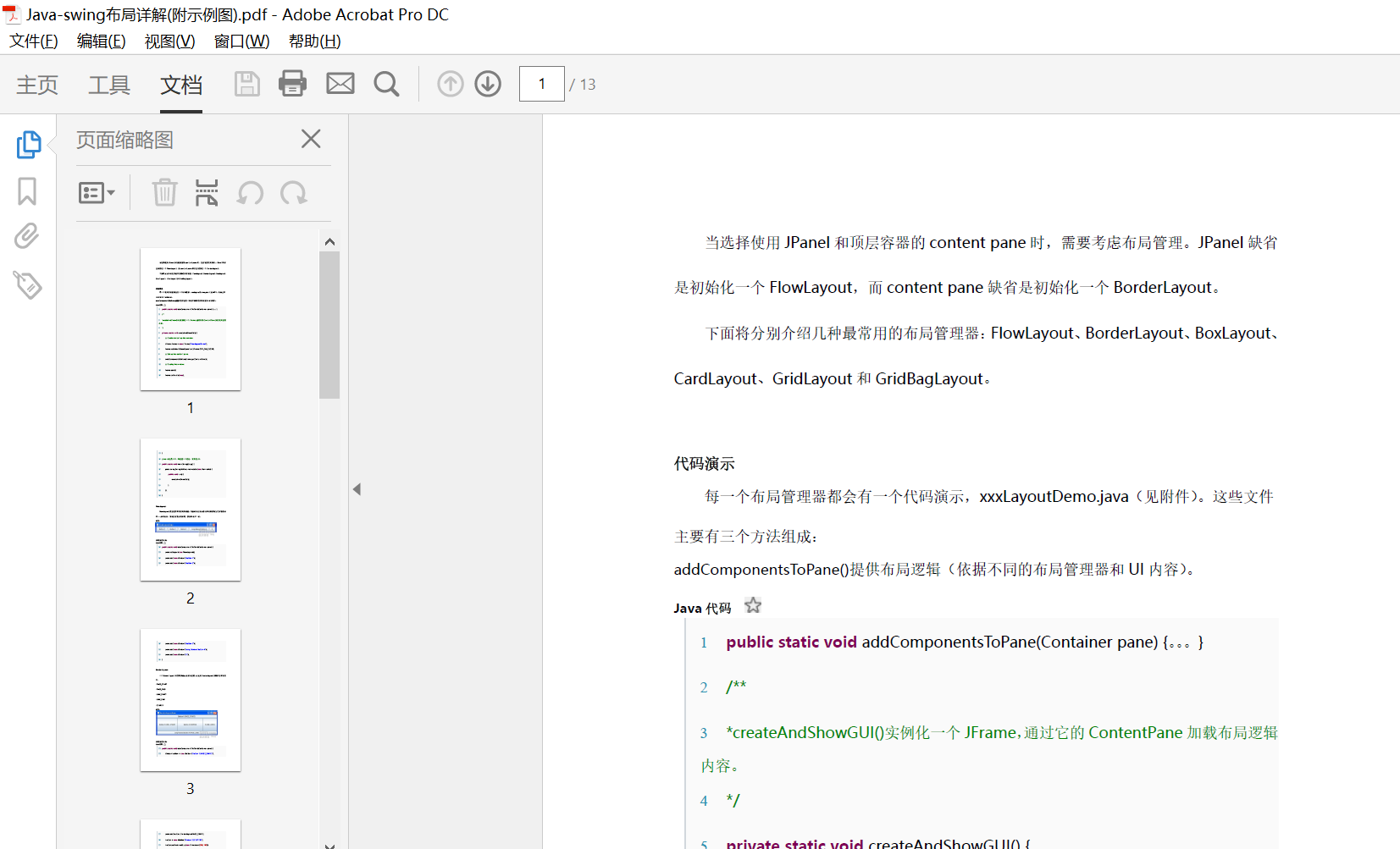Rotate pages counterclockwise
Viewport: 1400px width, 849px height.
click(x=251, y=193)
